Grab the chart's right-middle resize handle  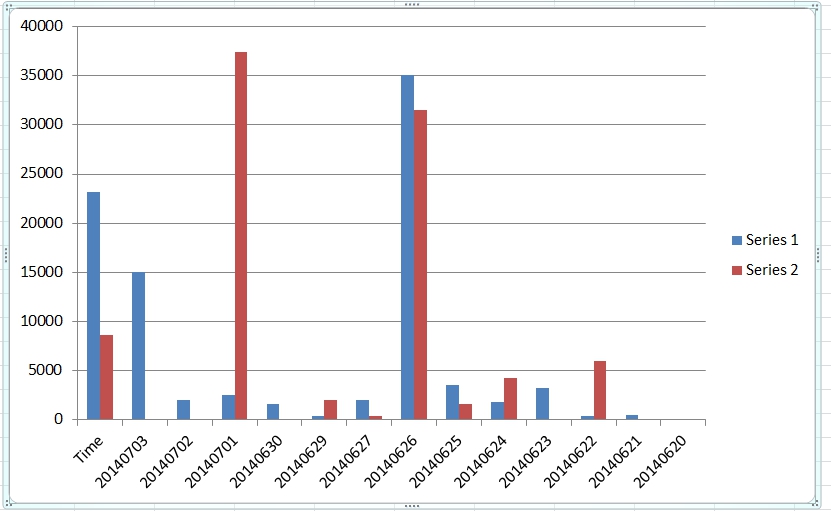pos(818,255)
